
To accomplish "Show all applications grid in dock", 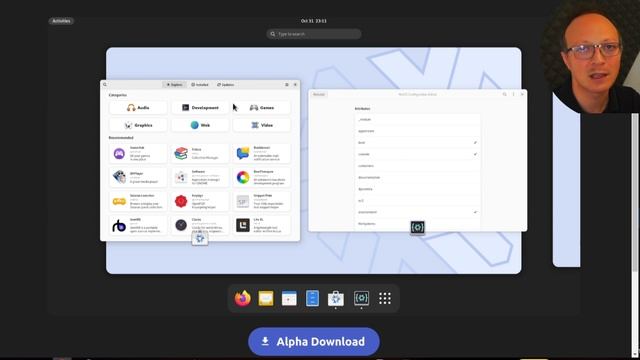I will click(x=384, y=298).
